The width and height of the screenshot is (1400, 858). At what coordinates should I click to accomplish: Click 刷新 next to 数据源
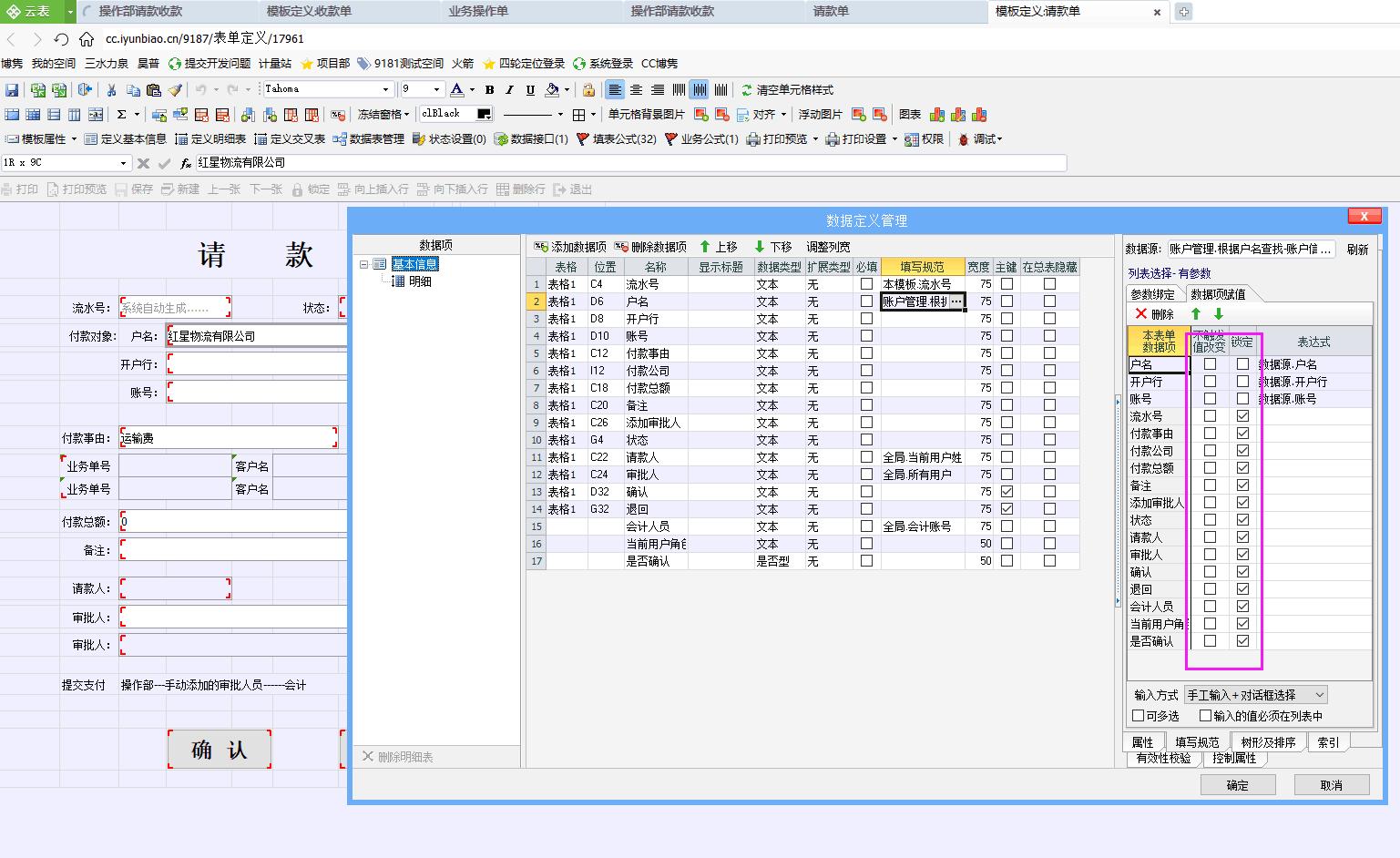click(1357, 250)
